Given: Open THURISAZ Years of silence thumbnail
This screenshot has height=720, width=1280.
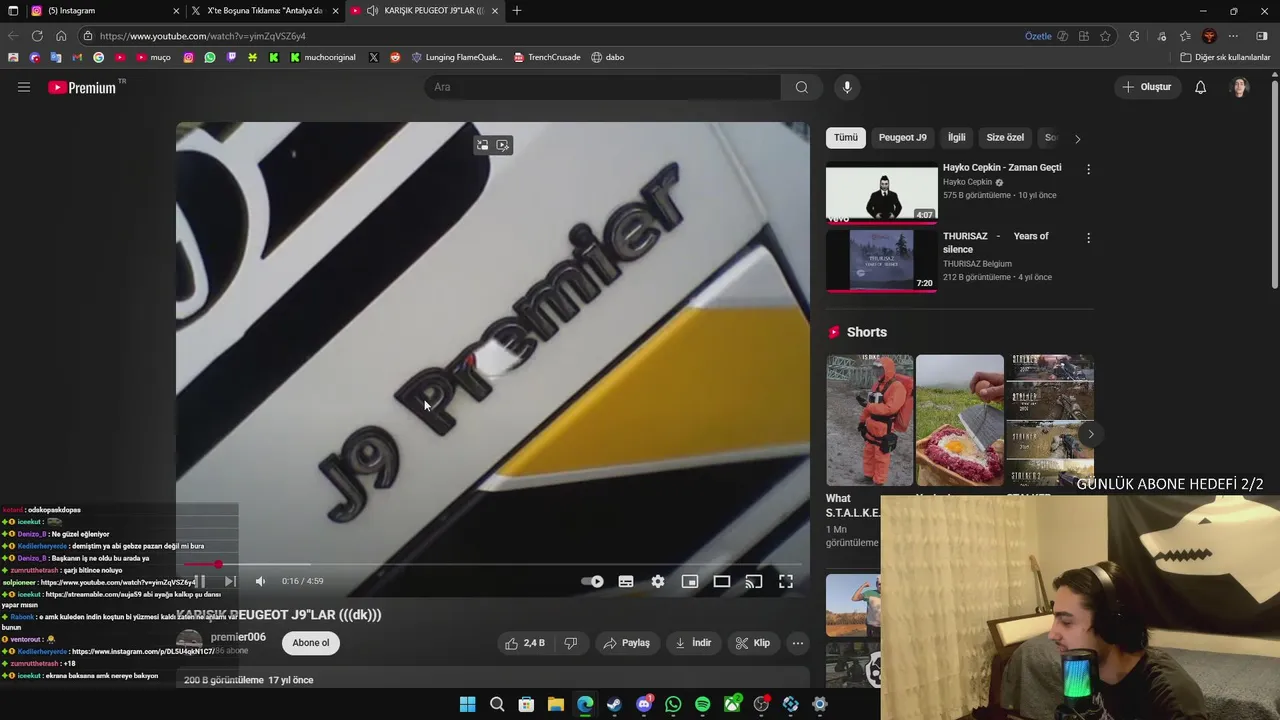Looking at the screenshot, I should coord(882,261).
